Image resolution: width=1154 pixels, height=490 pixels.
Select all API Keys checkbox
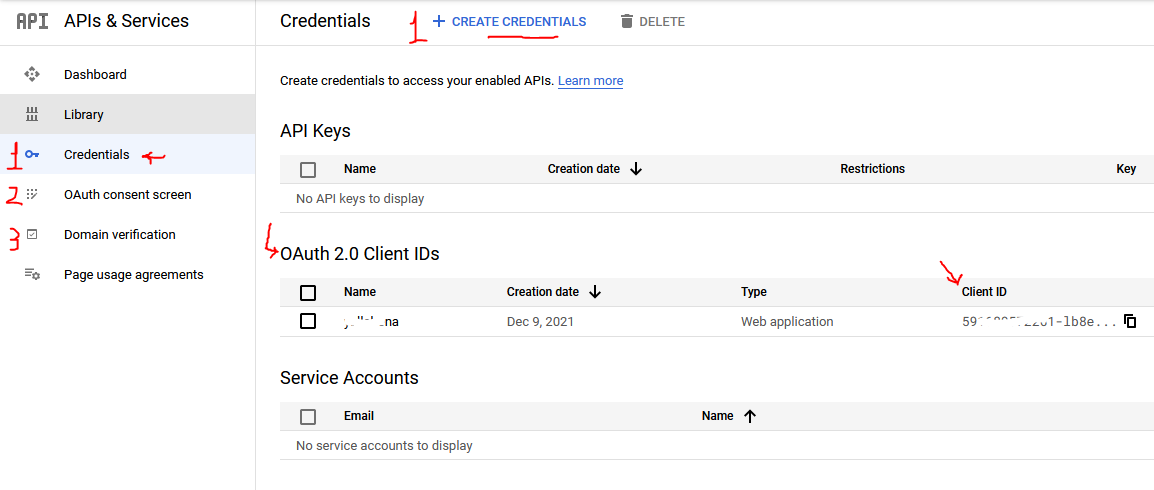pyautogui.click(x=308, y=170)
